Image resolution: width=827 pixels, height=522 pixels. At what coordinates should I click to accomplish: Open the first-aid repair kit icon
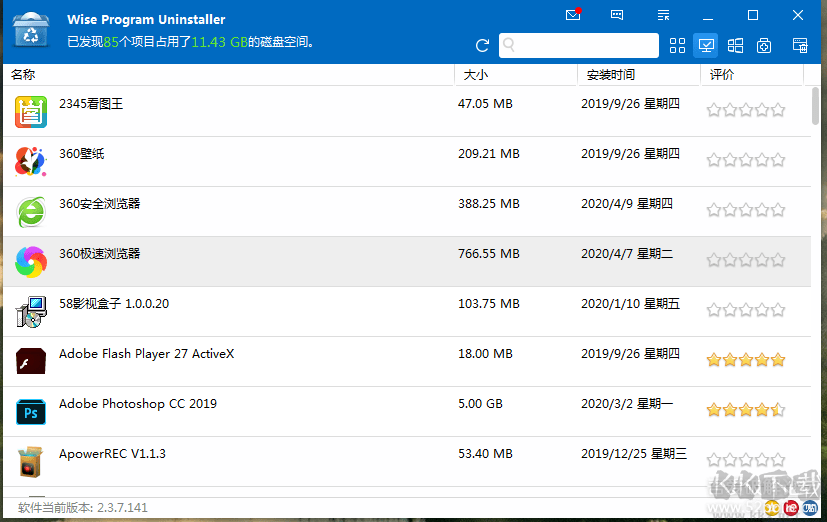[x=764, y=46]
